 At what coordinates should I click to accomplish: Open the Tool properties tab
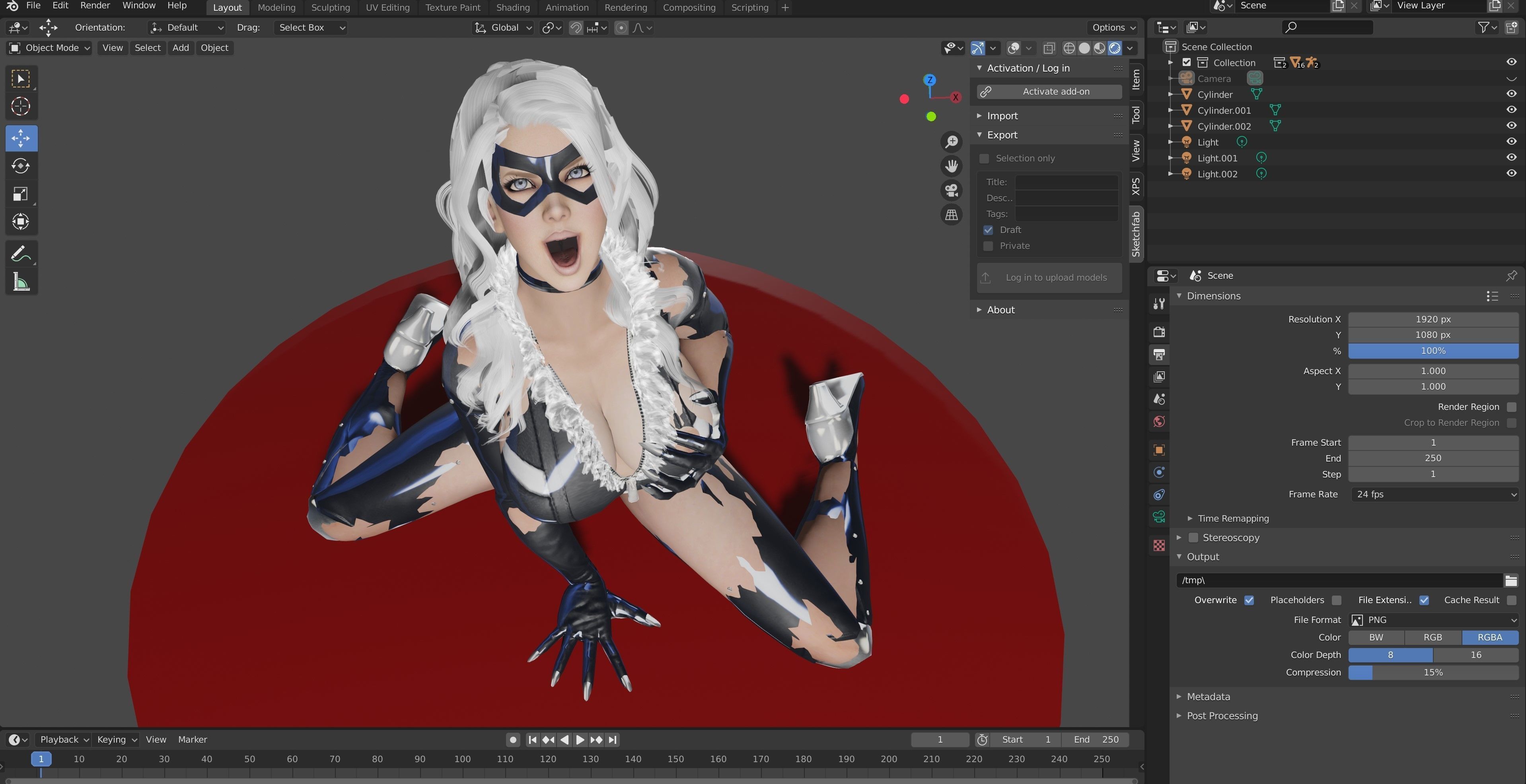[x=1159, y=304]
